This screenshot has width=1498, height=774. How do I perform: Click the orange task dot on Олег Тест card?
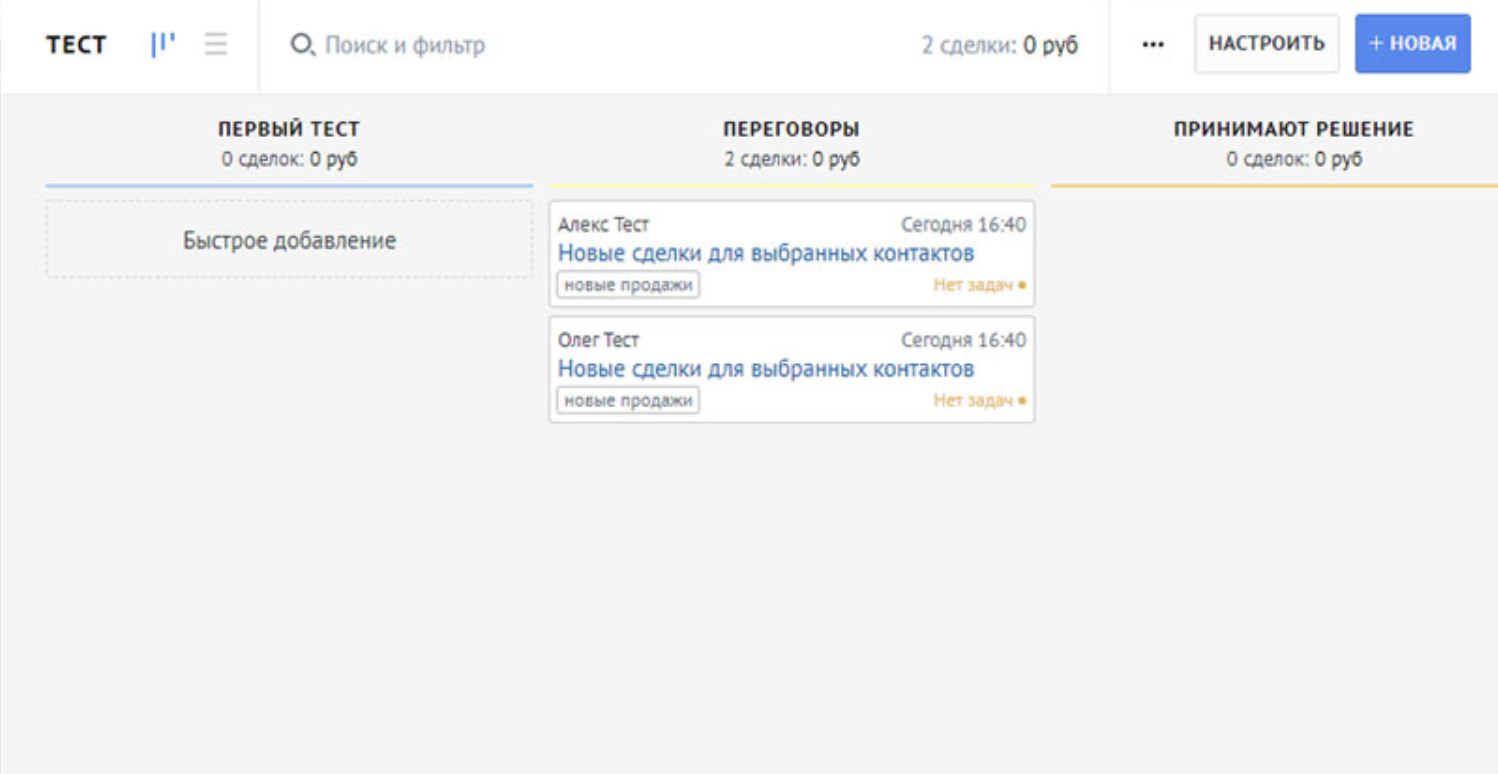1022,402
